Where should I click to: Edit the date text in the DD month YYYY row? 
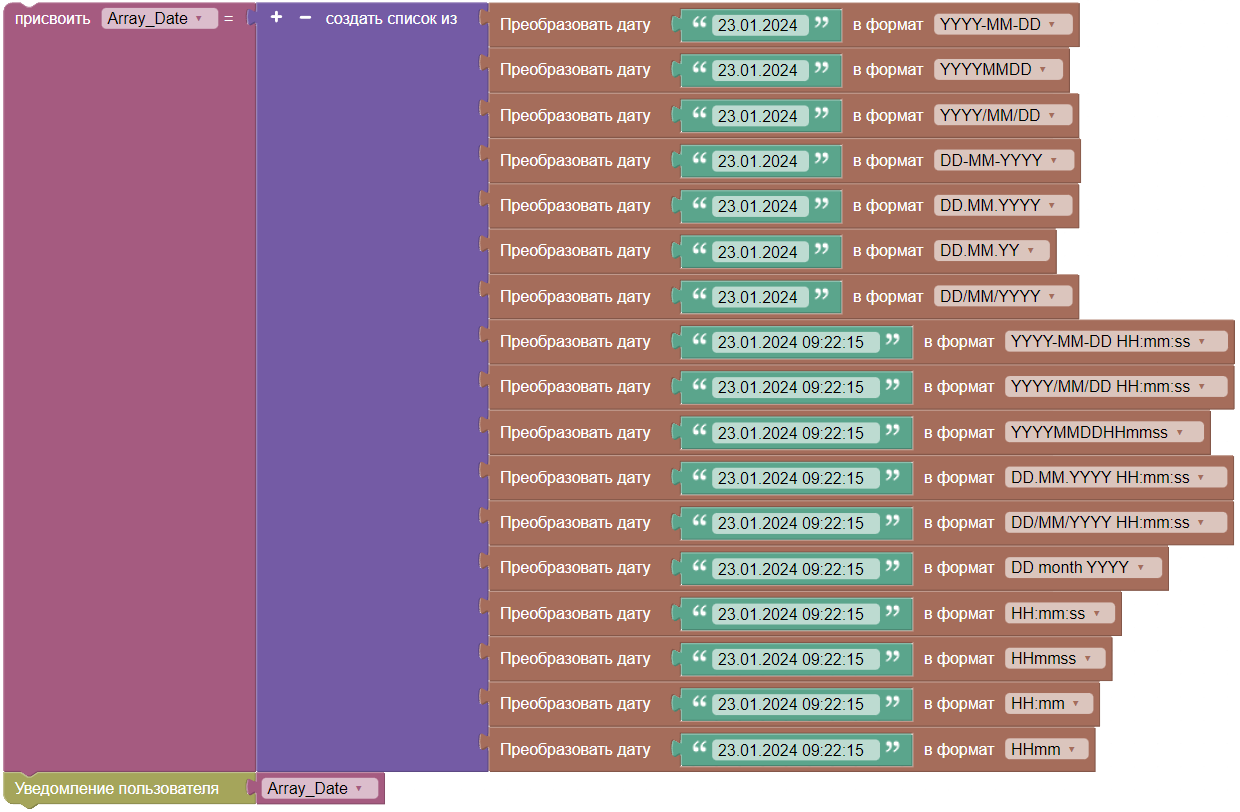pyautogui.click(x=795, y=568)
